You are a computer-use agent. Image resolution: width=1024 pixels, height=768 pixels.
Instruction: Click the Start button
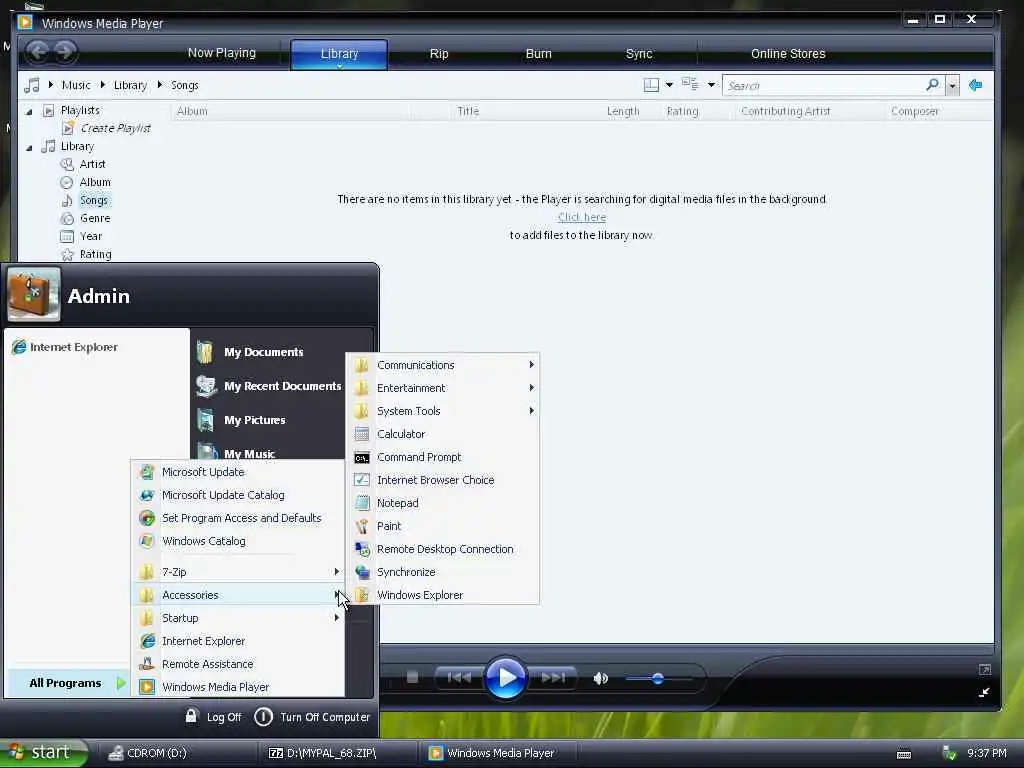[x=43, y=752]
